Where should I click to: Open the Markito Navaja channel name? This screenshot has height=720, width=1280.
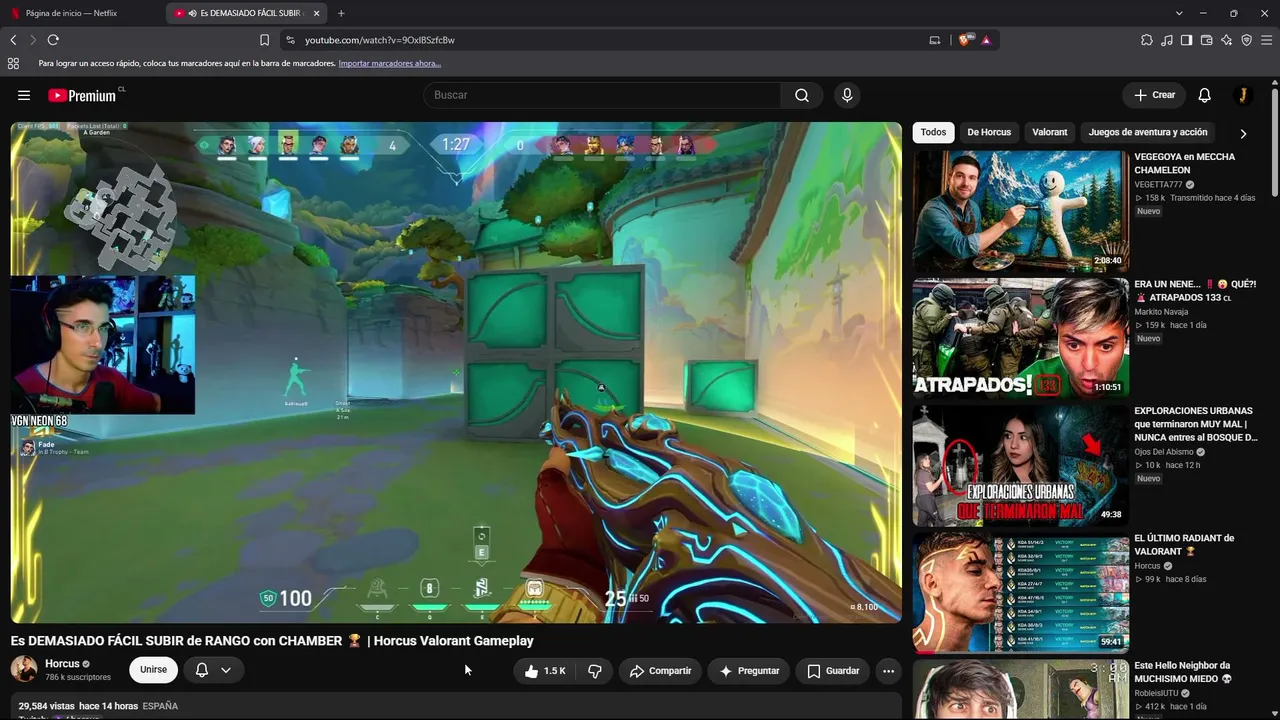pos(1162,312)
